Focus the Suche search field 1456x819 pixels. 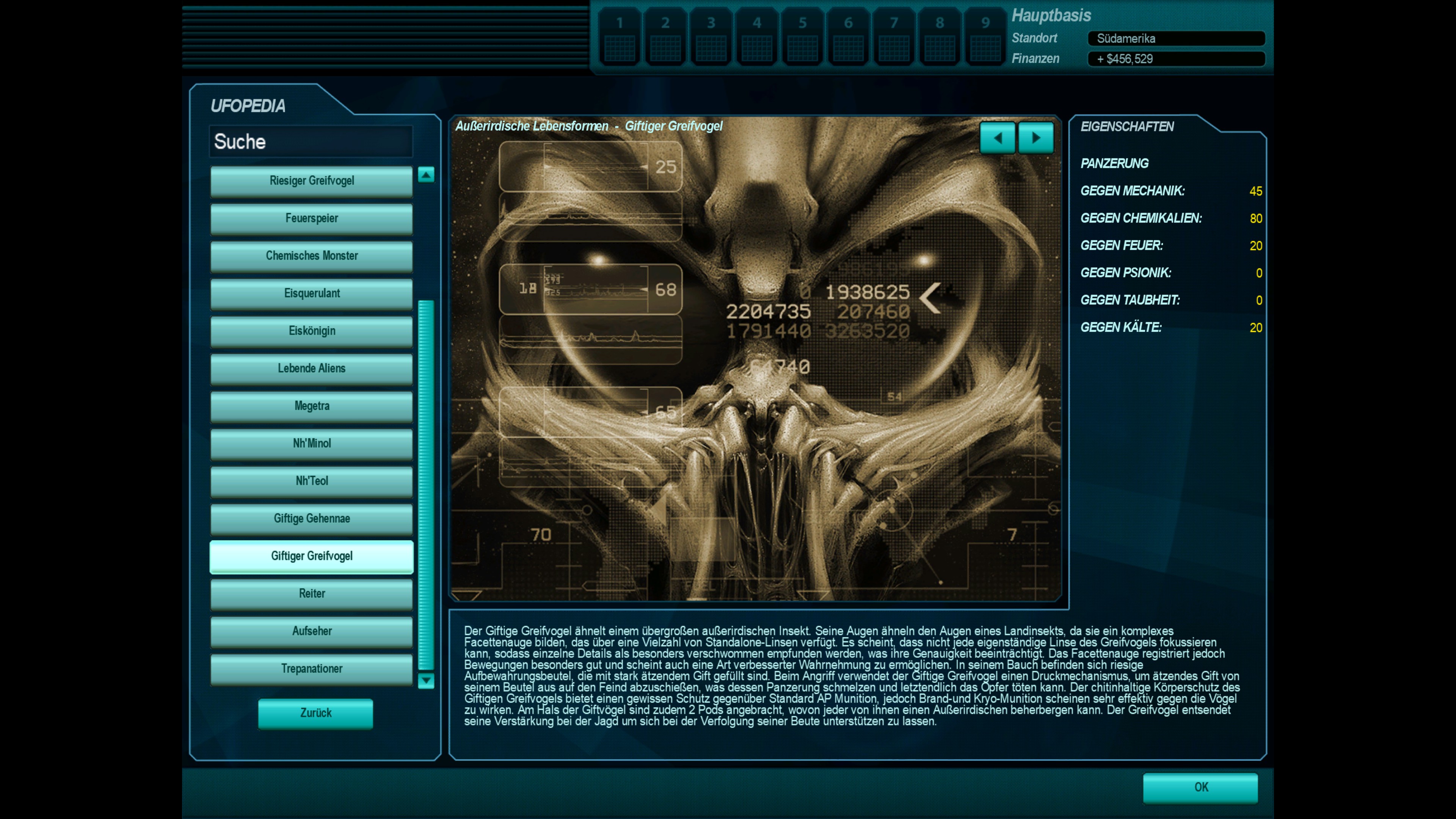[311, 142]
